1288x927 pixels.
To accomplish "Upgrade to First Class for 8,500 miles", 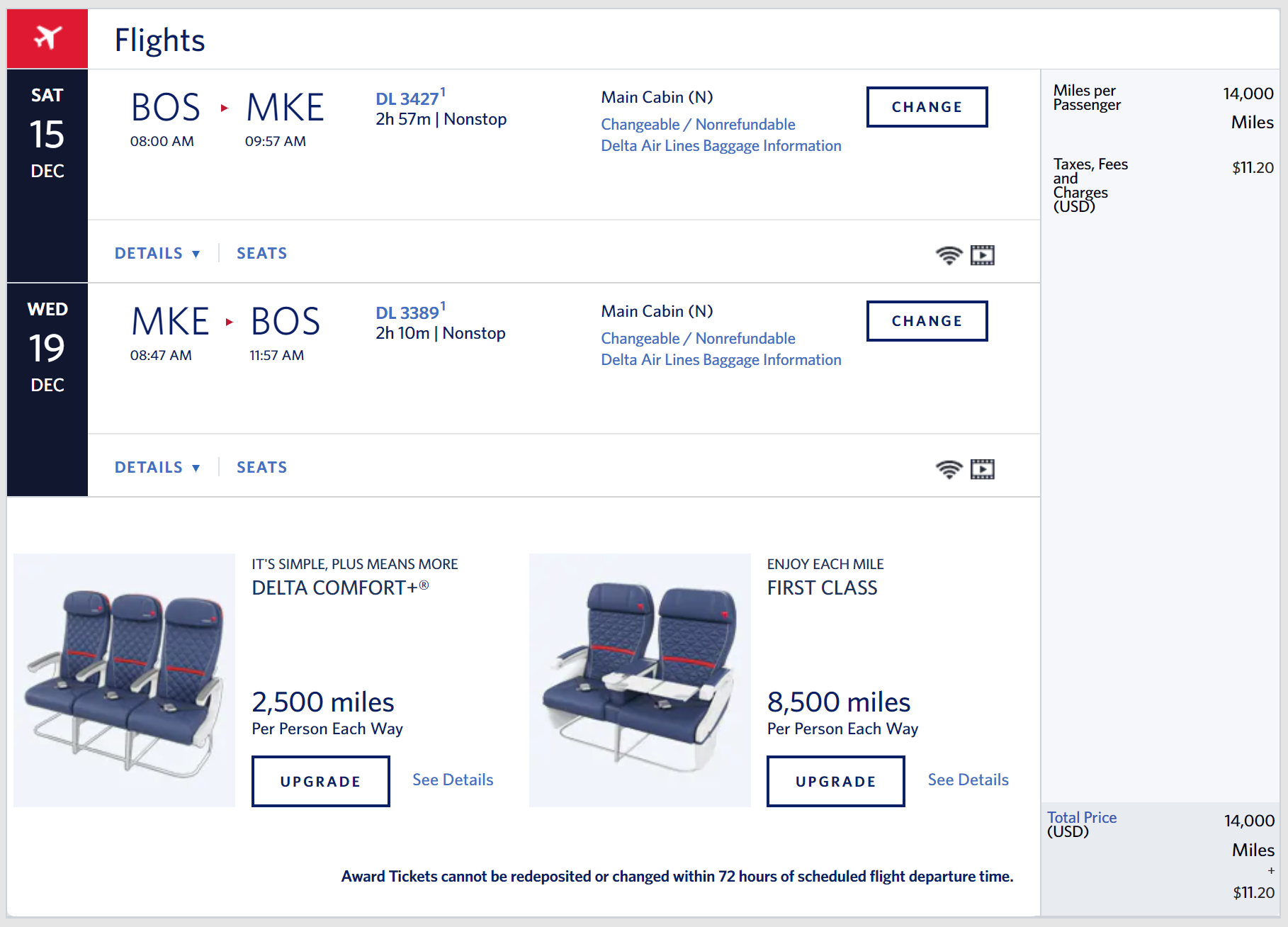I will [x=835, y=781].
